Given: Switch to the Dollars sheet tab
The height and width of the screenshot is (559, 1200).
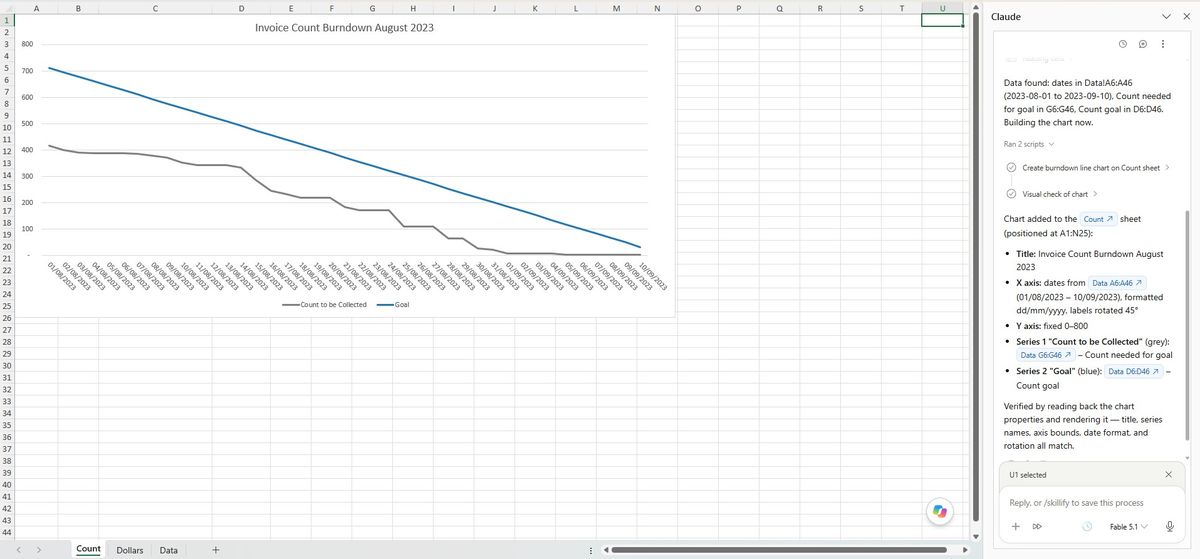Looking at the screenshot, I should click(x=130, y=550).
